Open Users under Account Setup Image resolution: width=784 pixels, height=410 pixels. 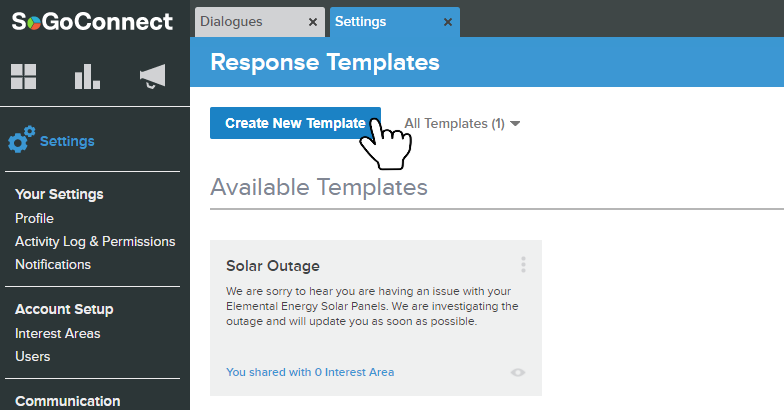click(32, 356)
